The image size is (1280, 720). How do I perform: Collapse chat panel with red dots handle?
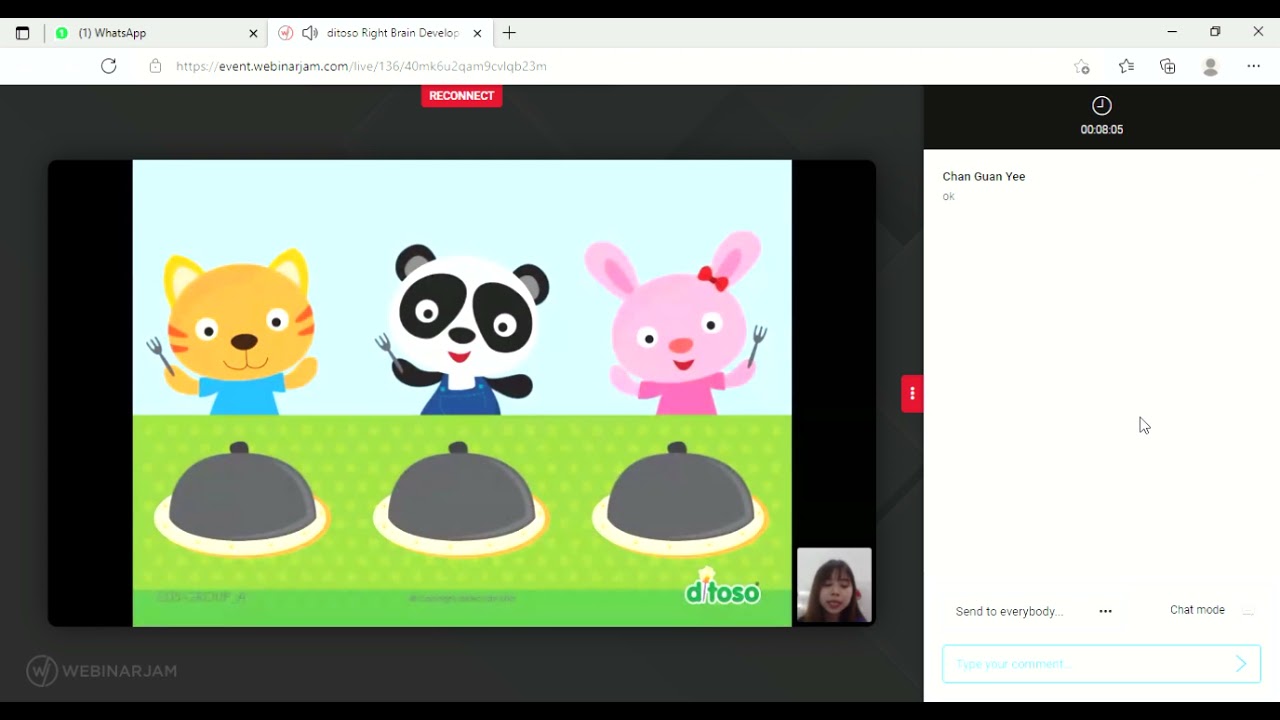(911, 393)
